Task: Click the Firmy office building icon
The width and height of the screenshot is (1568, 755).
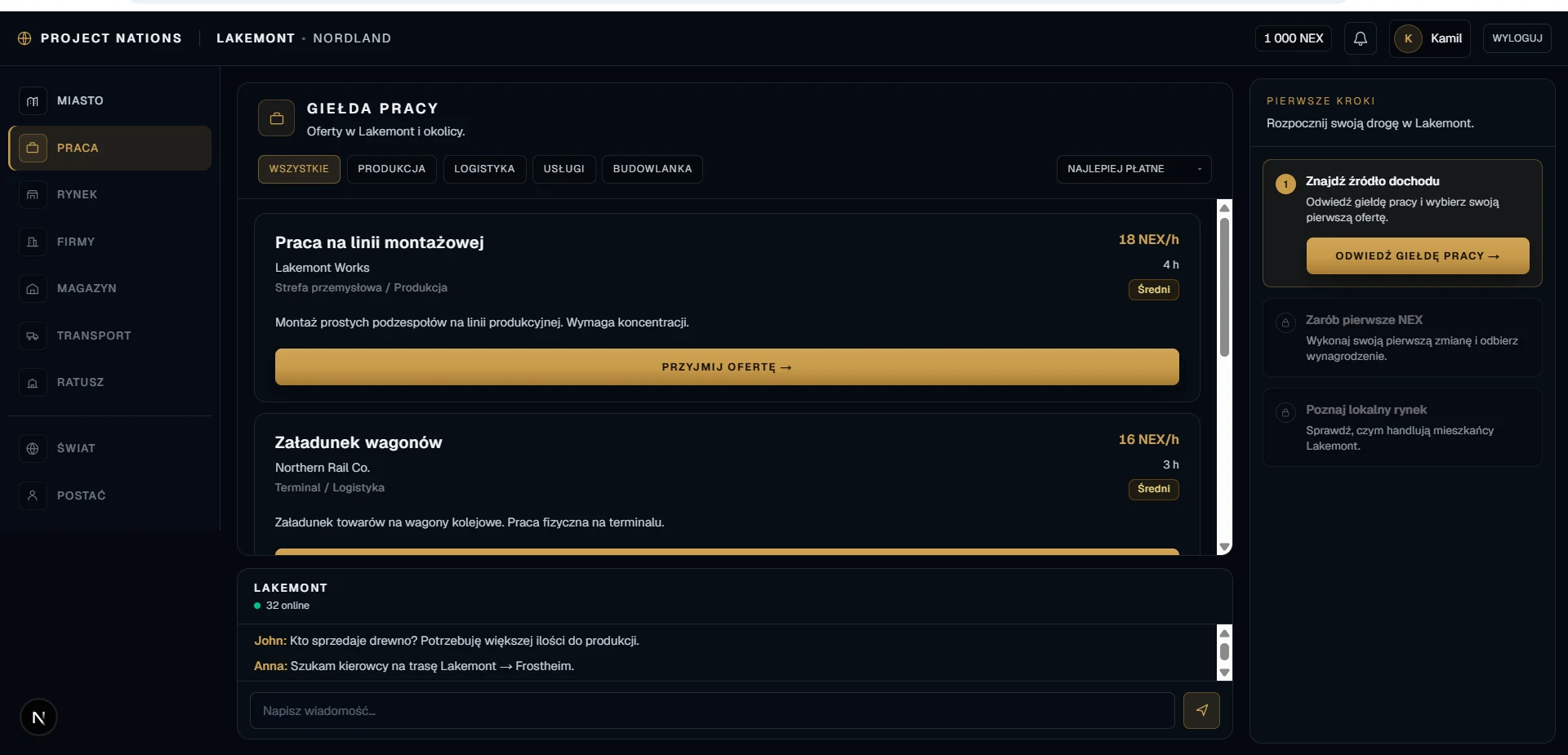Action: [33, 242]
